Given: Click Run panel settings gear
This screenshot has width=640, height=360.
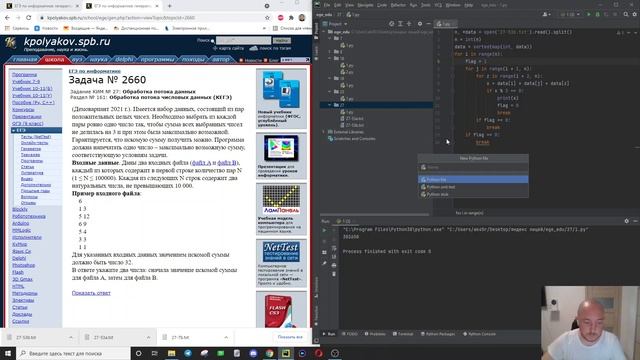Looking at the screenshot, I should click(627, 221).
